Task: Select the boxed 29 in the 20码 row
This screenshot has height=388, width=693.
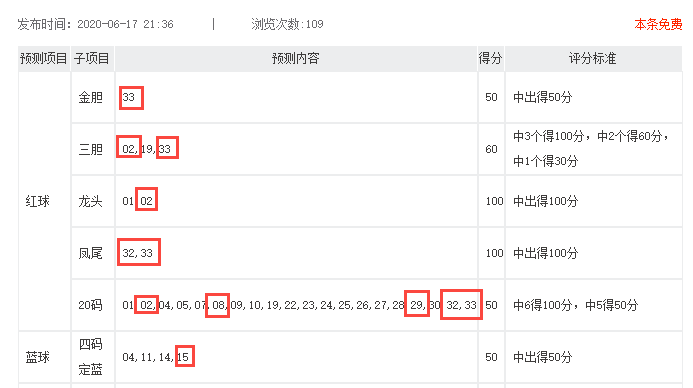Action: click(417, 304)
